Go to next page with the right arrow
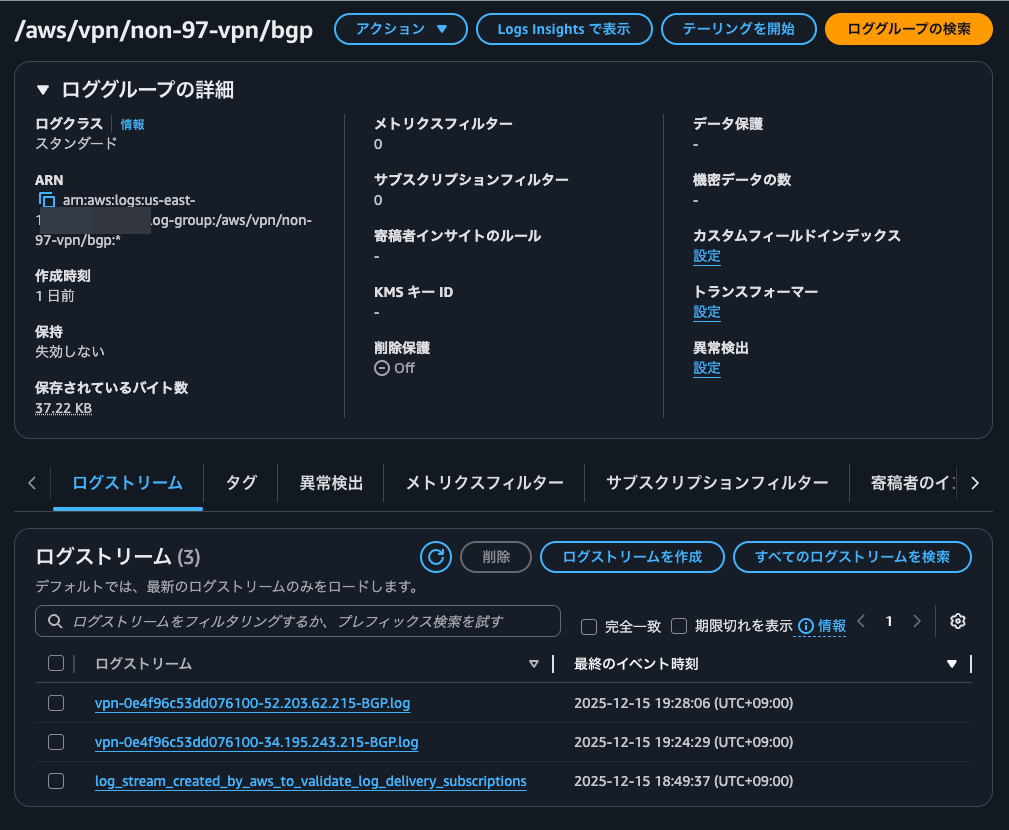1009x830 pixels. pyautogui.click(x=917, y=620)
